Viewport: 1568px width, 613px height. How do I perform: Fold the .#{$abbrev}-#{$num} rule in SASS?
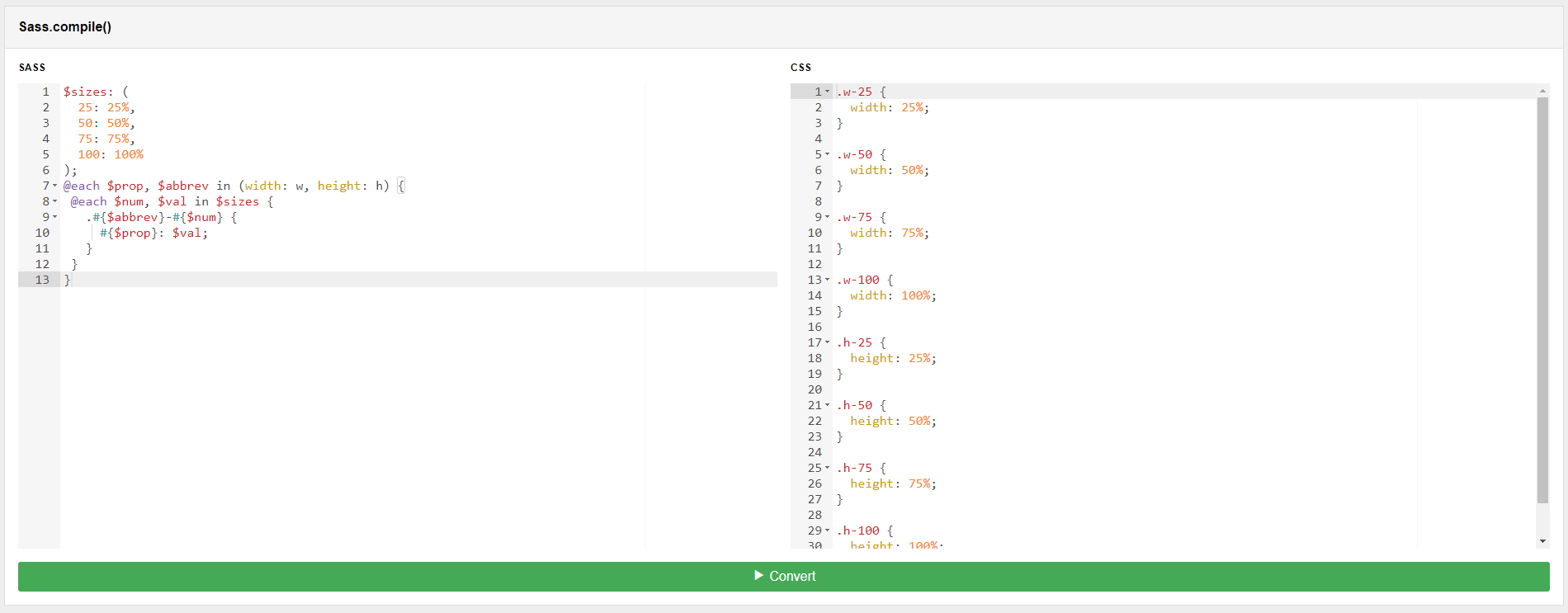[x=55, y=217]
